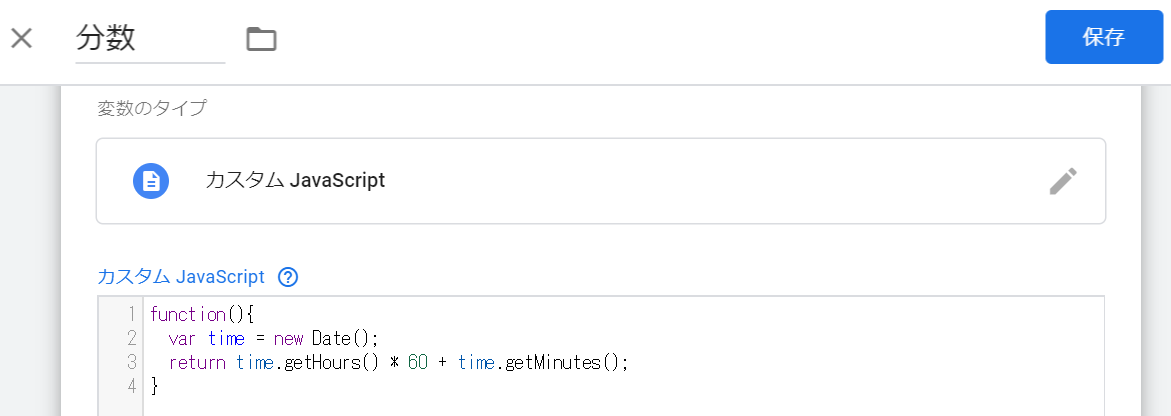Click the blue カスタム JavaScript field label
1171x416 pixels.
click(x=180, y=277)
